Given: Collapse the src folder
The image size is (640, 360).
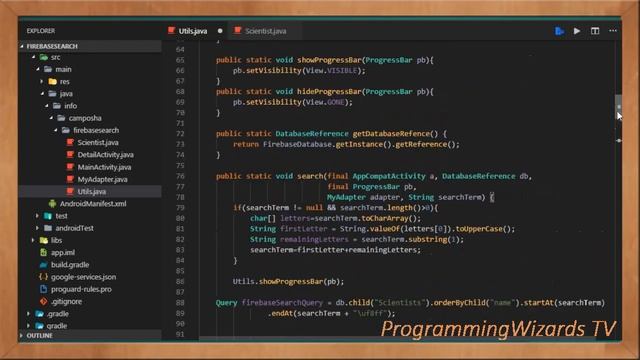Looking at the screenshot, I should (x=34, y=58).
